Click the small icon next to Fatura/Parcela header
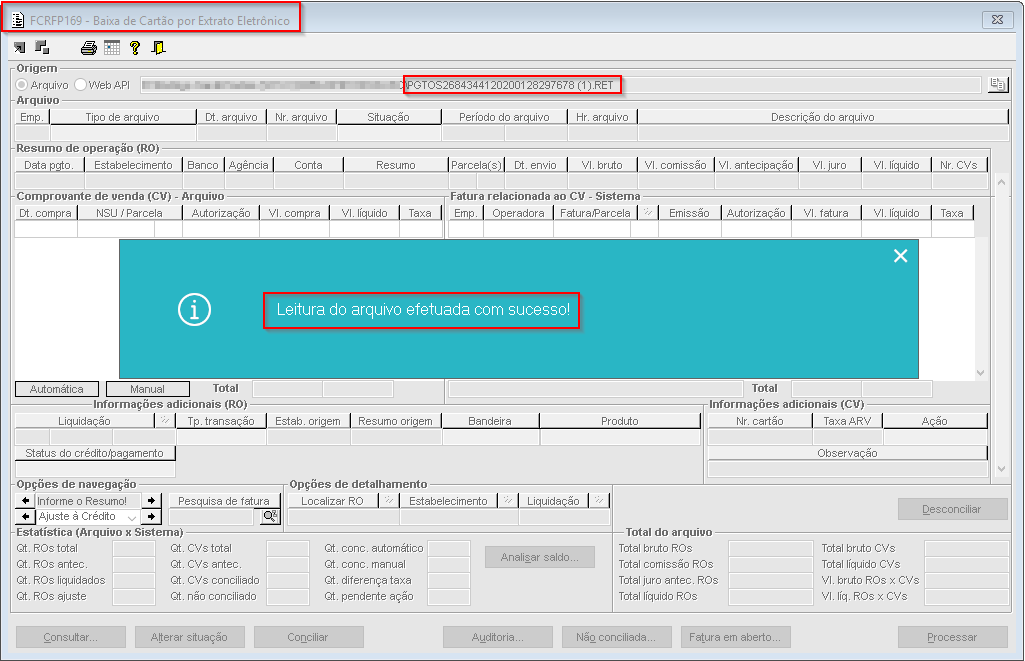 pyautogui.click(x=648, y=212)
